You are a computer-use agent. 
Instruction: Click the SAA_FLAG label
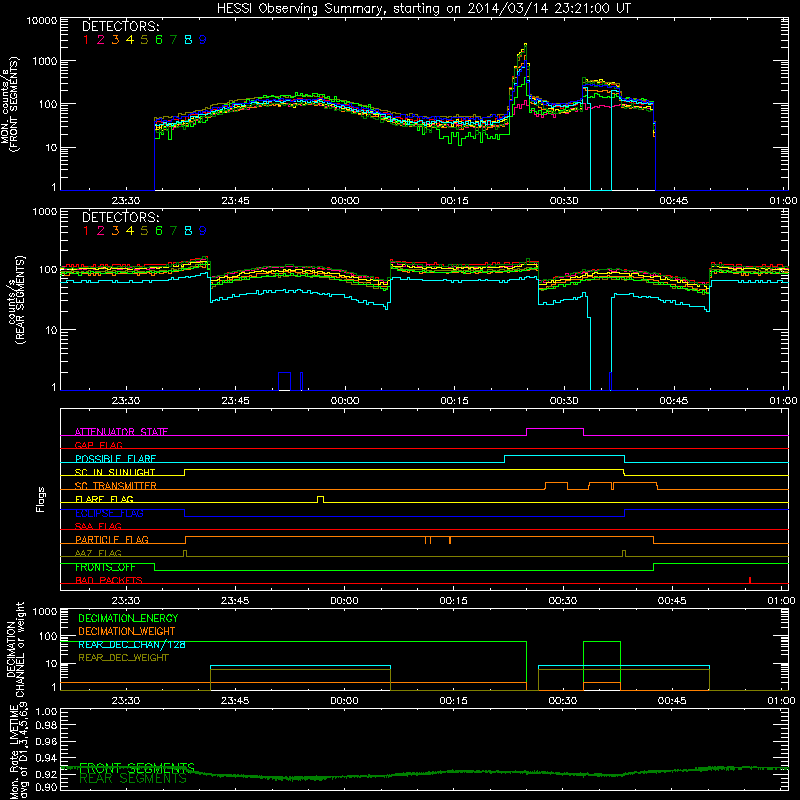[98, 526]
